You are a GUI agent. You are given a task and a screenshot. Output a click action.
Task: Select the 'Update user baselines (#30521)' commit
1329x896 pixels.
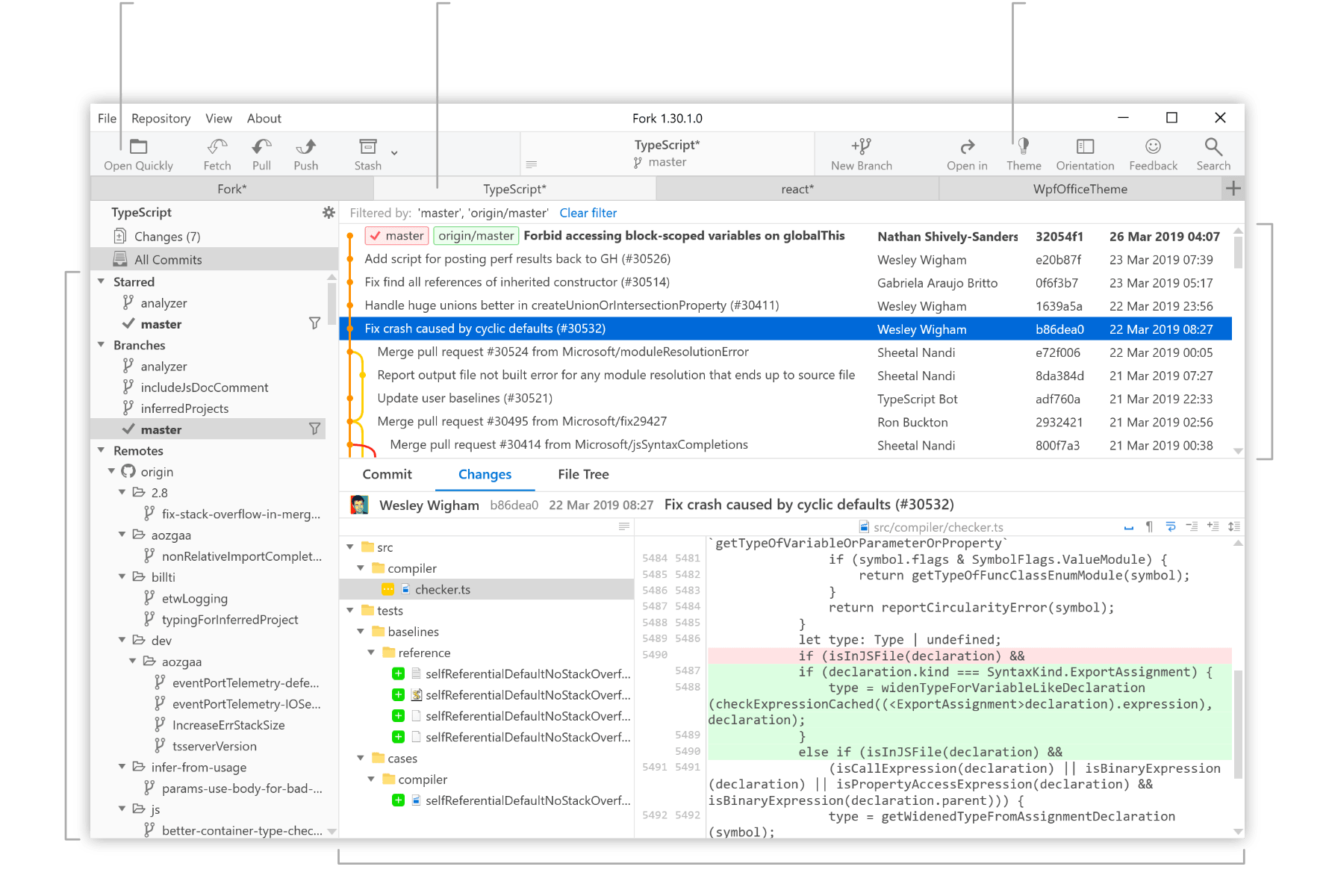[x=464, y=399]
